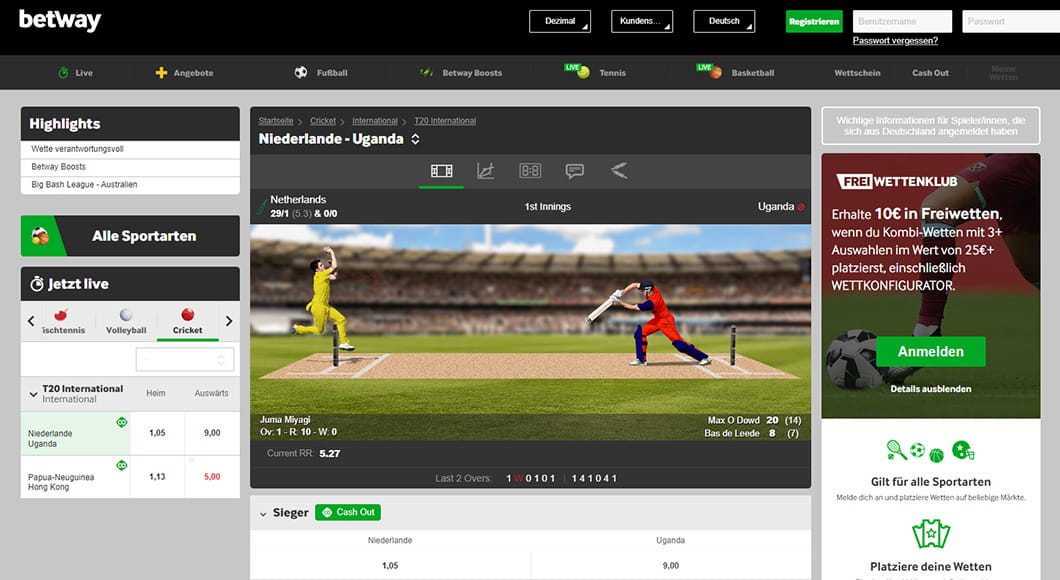Open the market selector under the sport tabs
Image resolution: width=1060 pixels, height=580 pixels.
[x=185, y=360]
